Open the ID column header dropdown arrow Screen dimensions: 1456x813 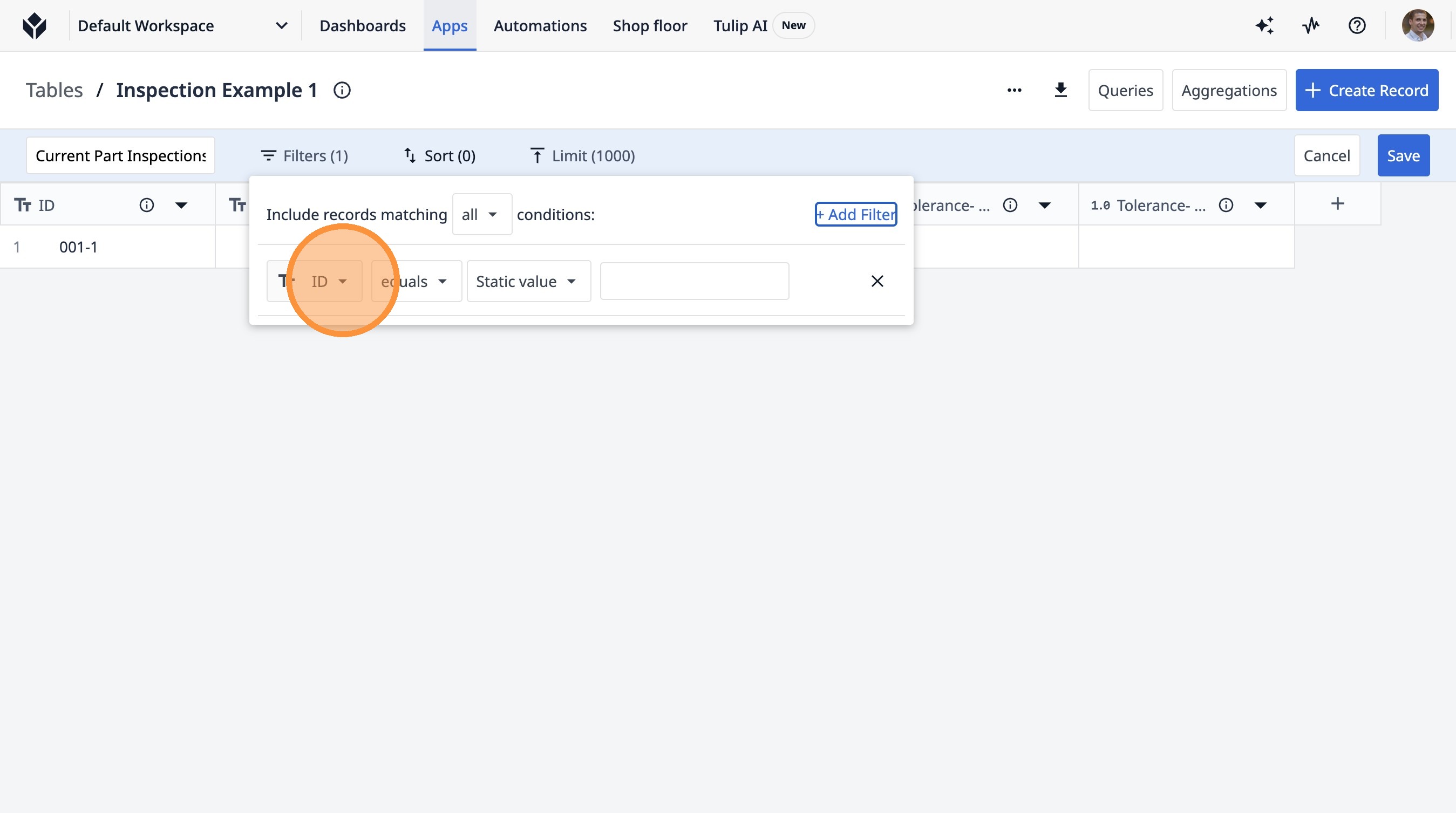(181, 205)
